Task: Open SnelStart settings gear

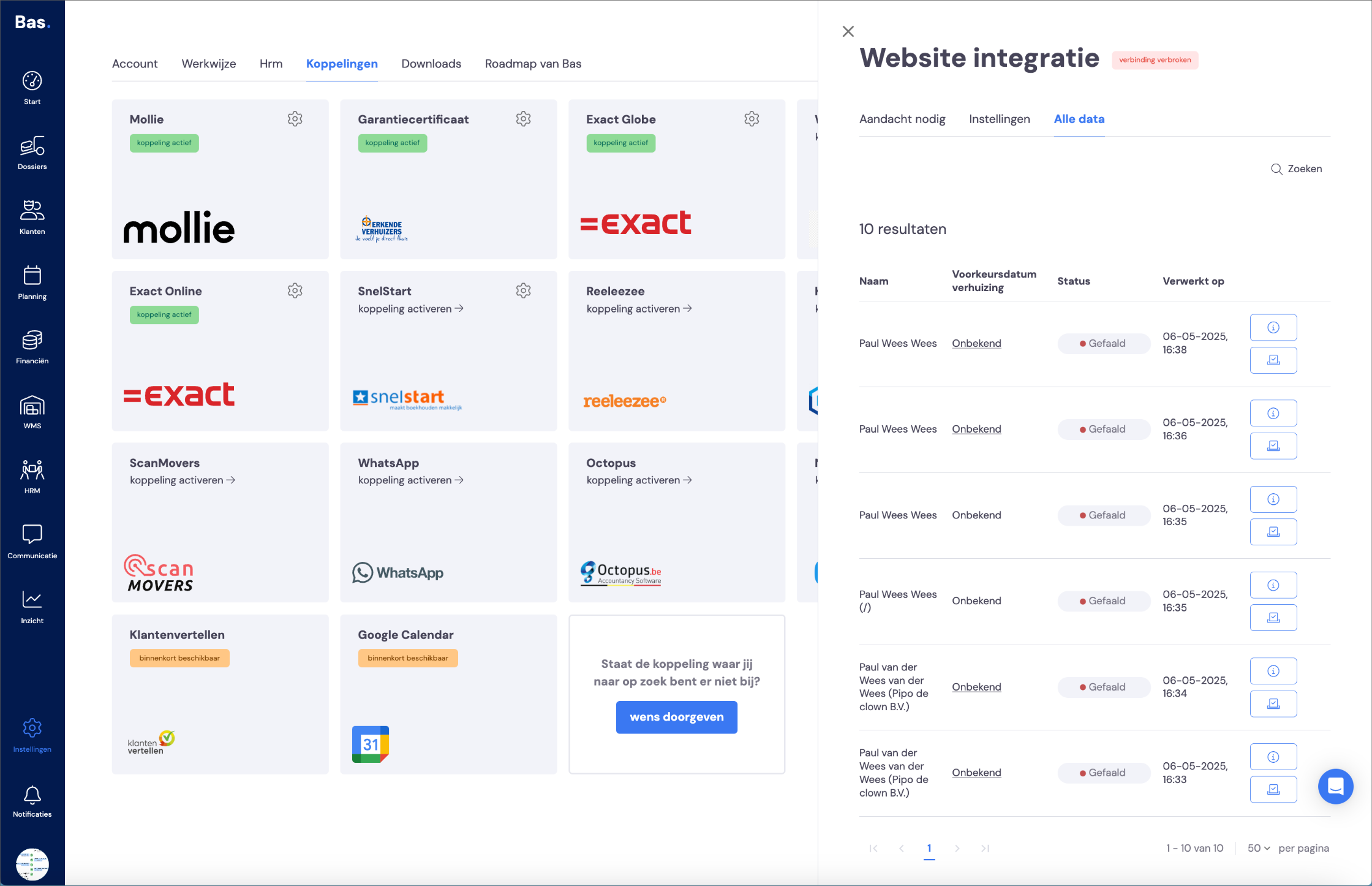Action: tap(523, 290)
